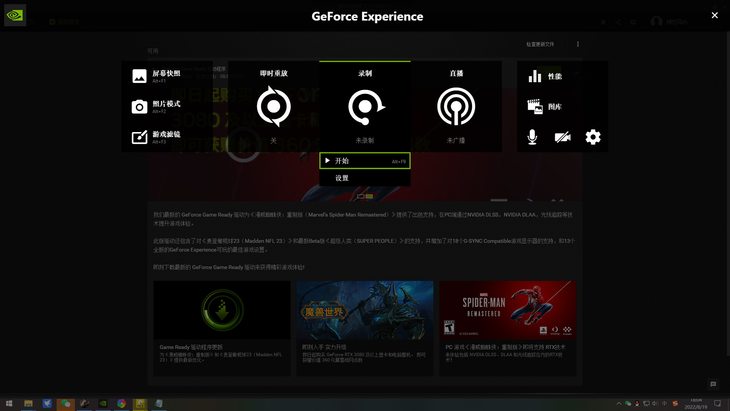Open overlay settings gear icon
This screenshot has height=411, width=730.
click(x=593, y=137)
